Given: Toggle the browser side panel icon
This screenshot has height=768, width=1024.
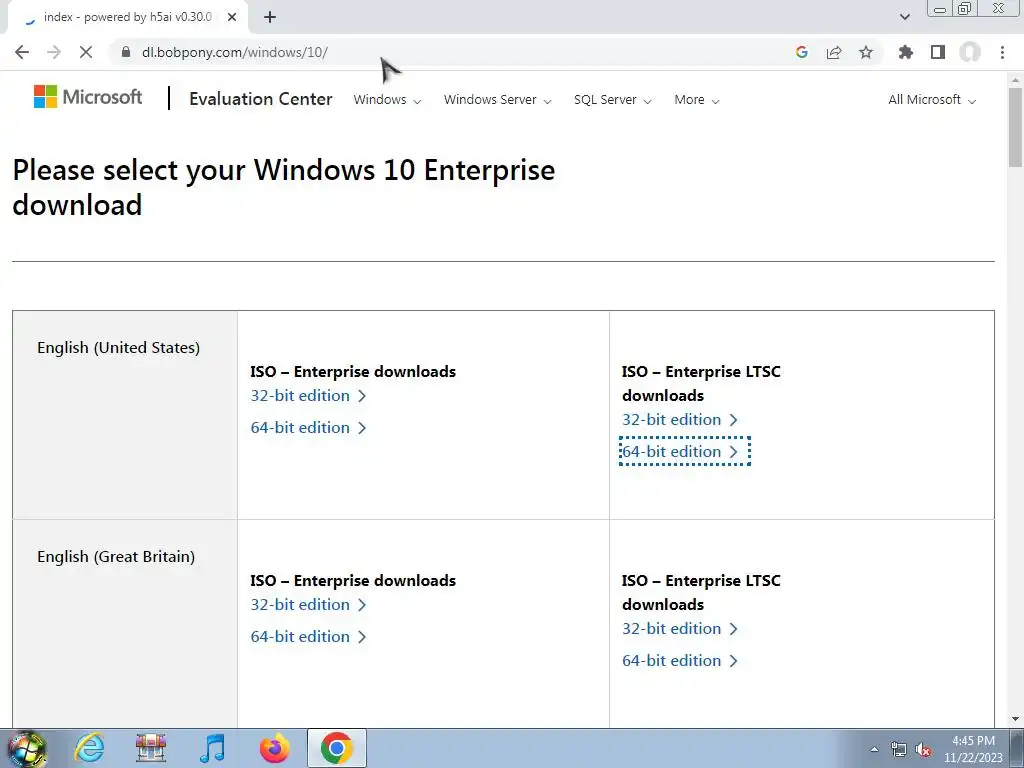Looking at the screenshot, I should (938, 52).
